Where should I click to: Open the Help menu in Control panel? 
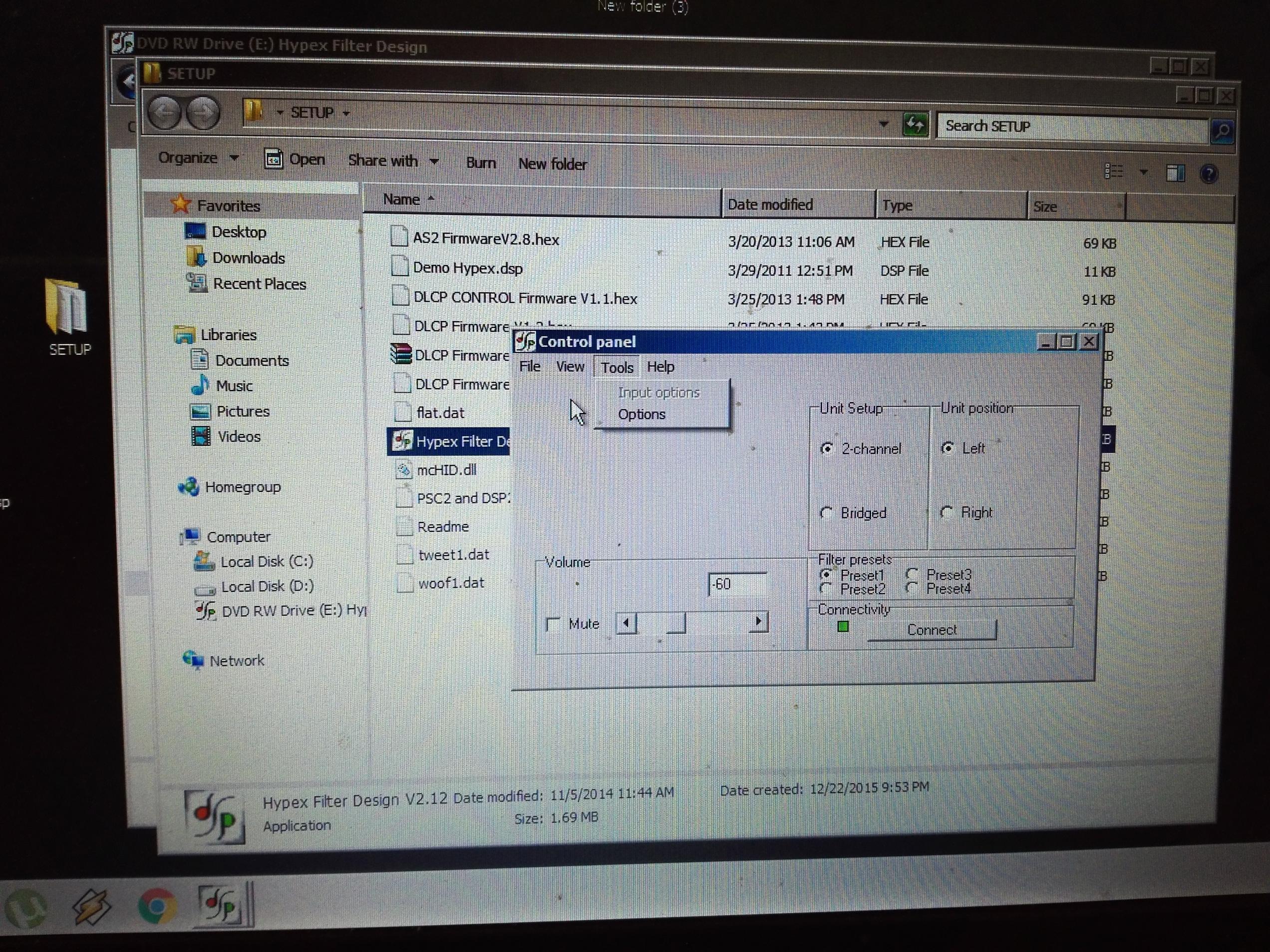click(660, 367)
